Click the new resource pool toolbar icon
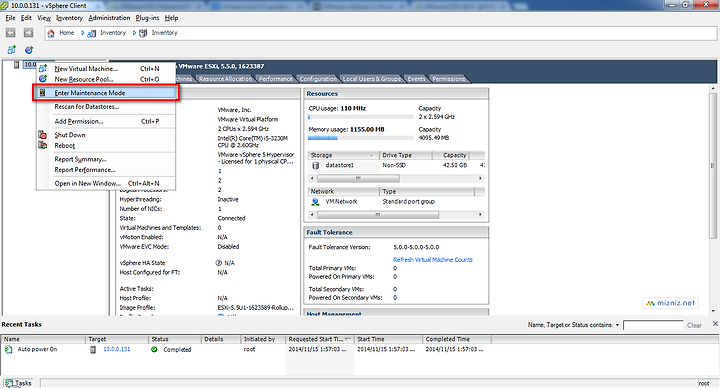This screenshot has width=720, height=388. (29, 50)
